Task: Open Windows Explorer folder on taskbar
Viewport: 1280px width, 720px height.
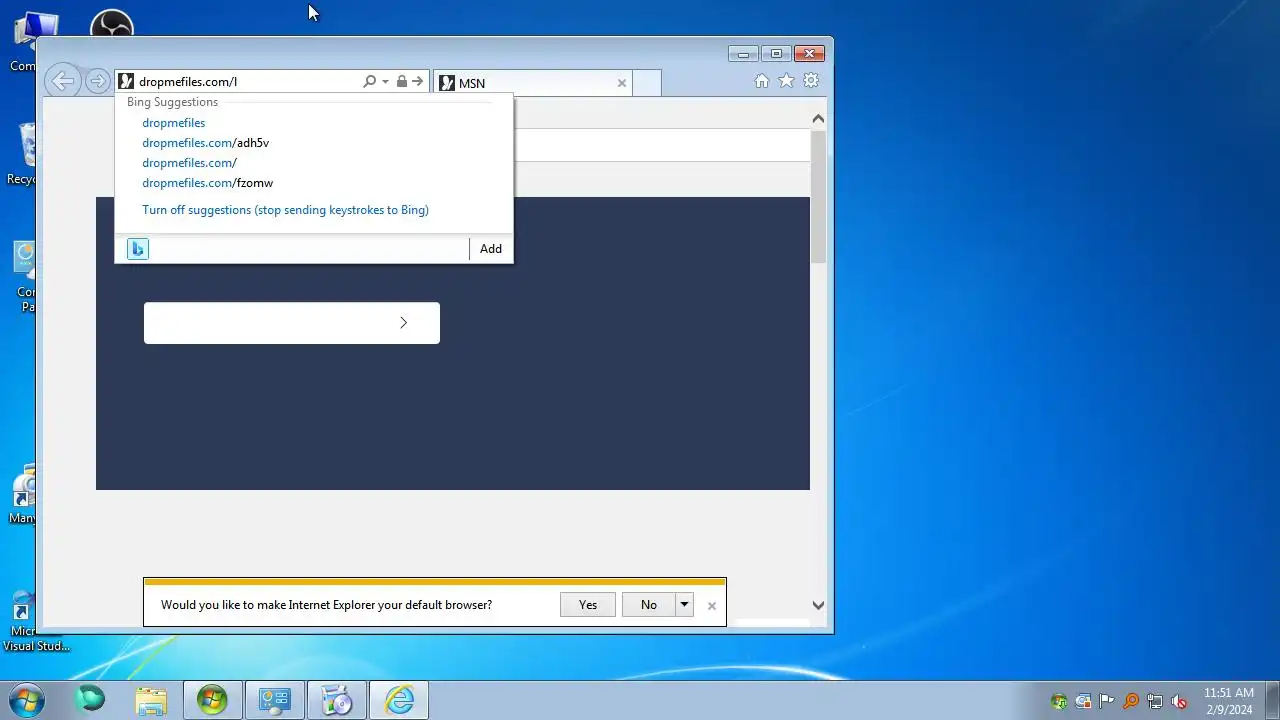Action: (x=151, y=700)
